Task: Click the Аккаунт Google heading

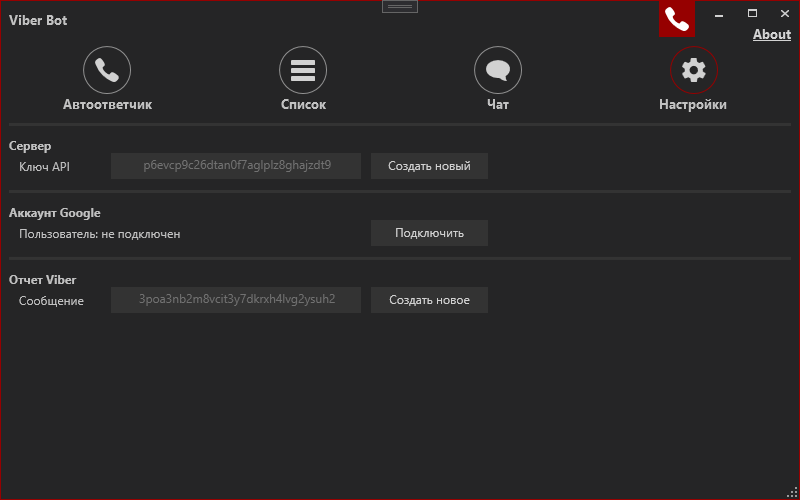Action: coord(55,213)
